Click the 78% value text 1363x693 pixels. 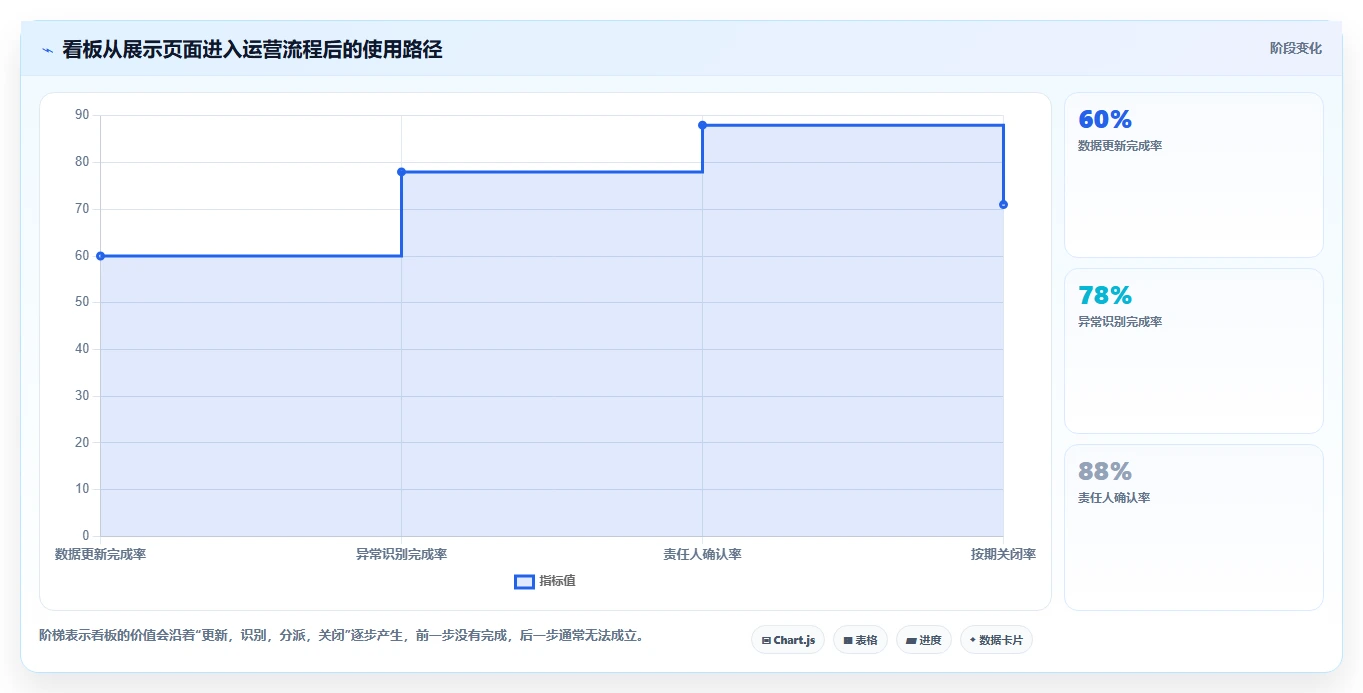[1105, 296]
